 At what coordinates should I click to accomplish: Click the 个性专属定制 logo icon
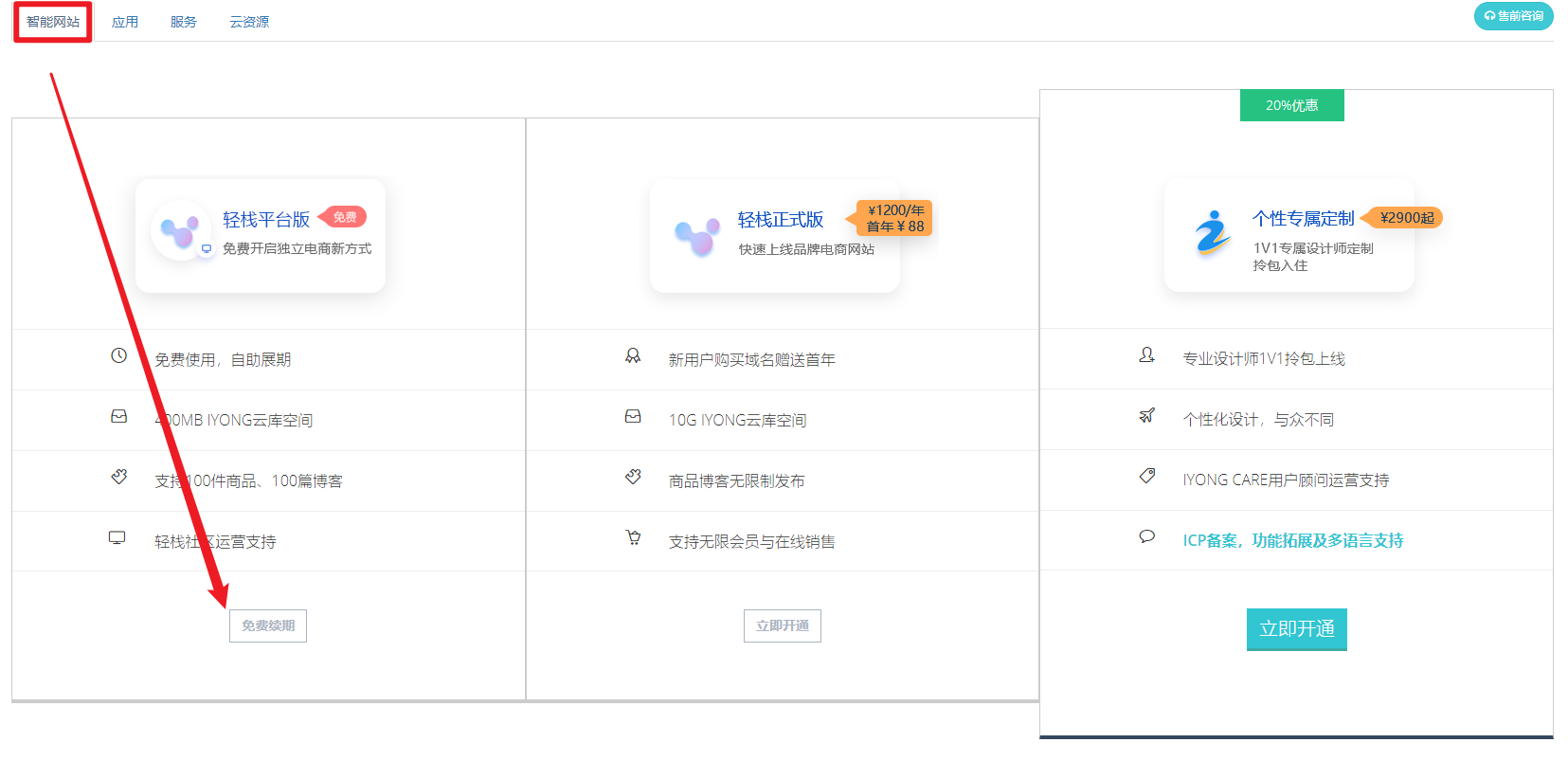(1212, 232)
